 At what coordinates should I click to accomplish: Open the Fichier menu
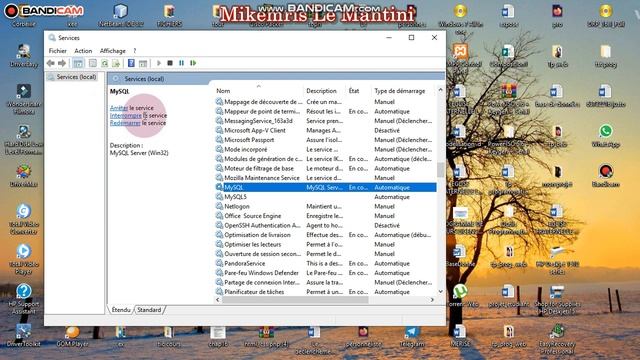point(58,51)
